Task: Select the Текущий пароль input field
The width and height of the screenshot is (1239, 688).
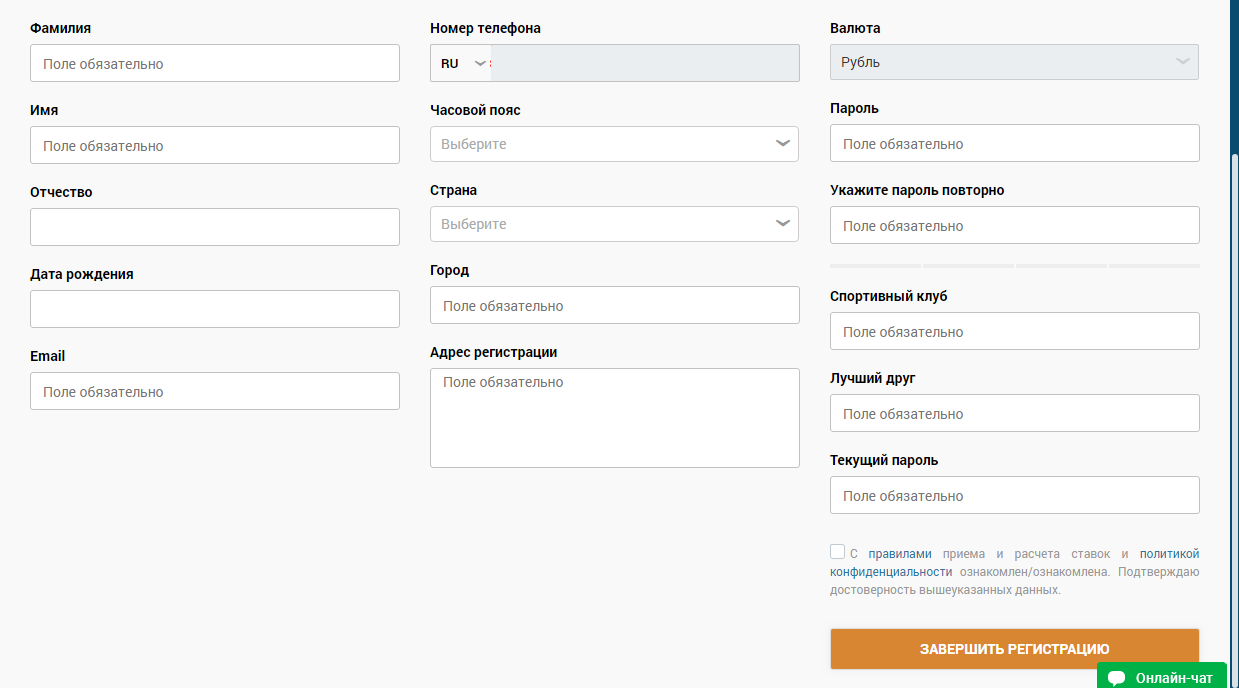Action: click(1015, 495)
